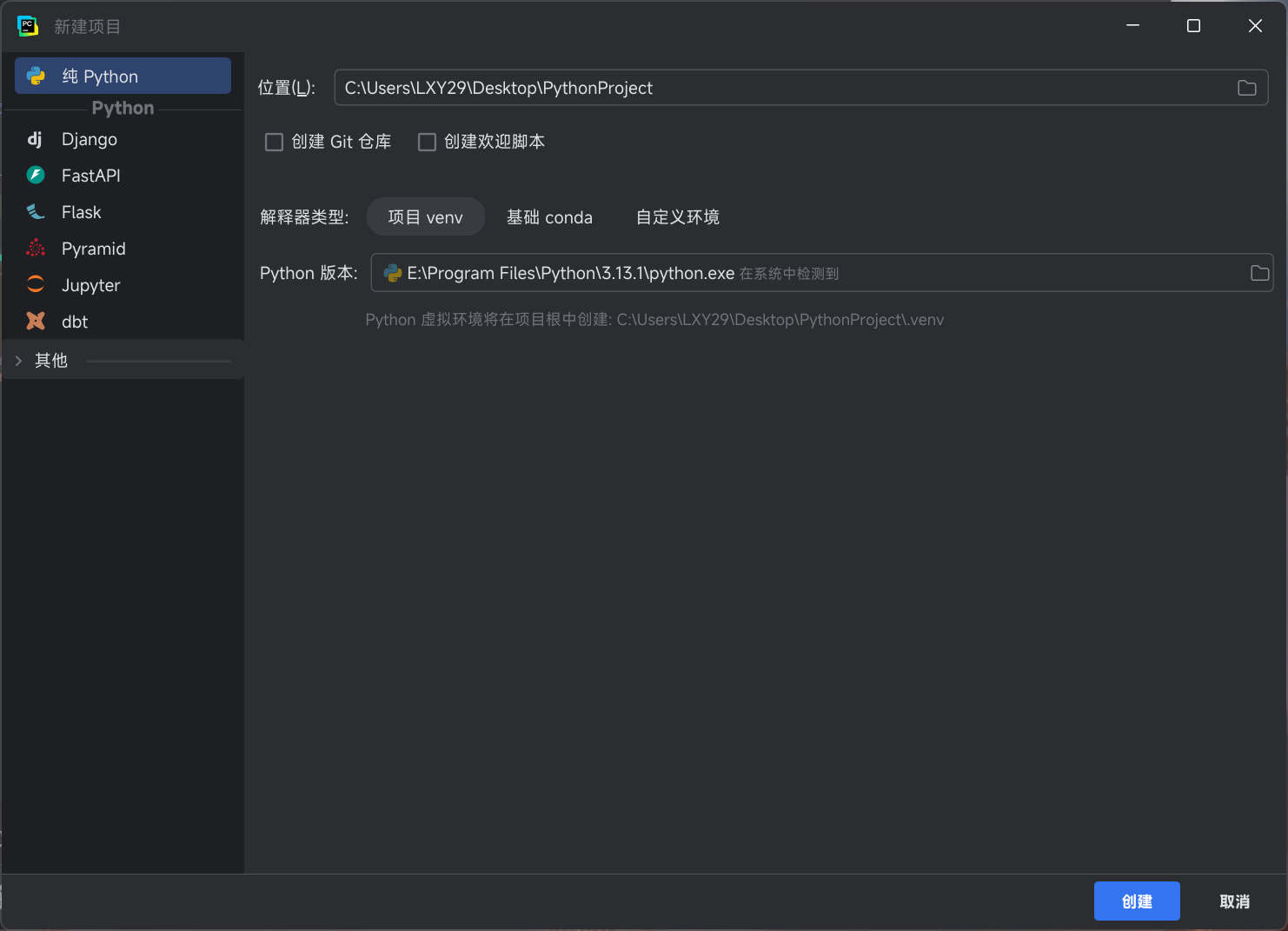Viewport: 1288px width, 931px height.
Task: Click the venv path hint text
Action: [654, 320]
